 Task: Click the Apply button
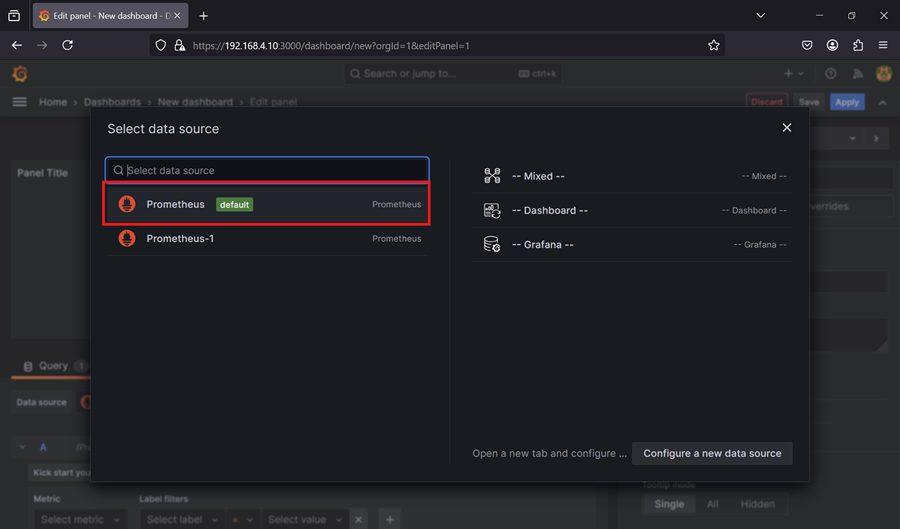tap(847, 102)
